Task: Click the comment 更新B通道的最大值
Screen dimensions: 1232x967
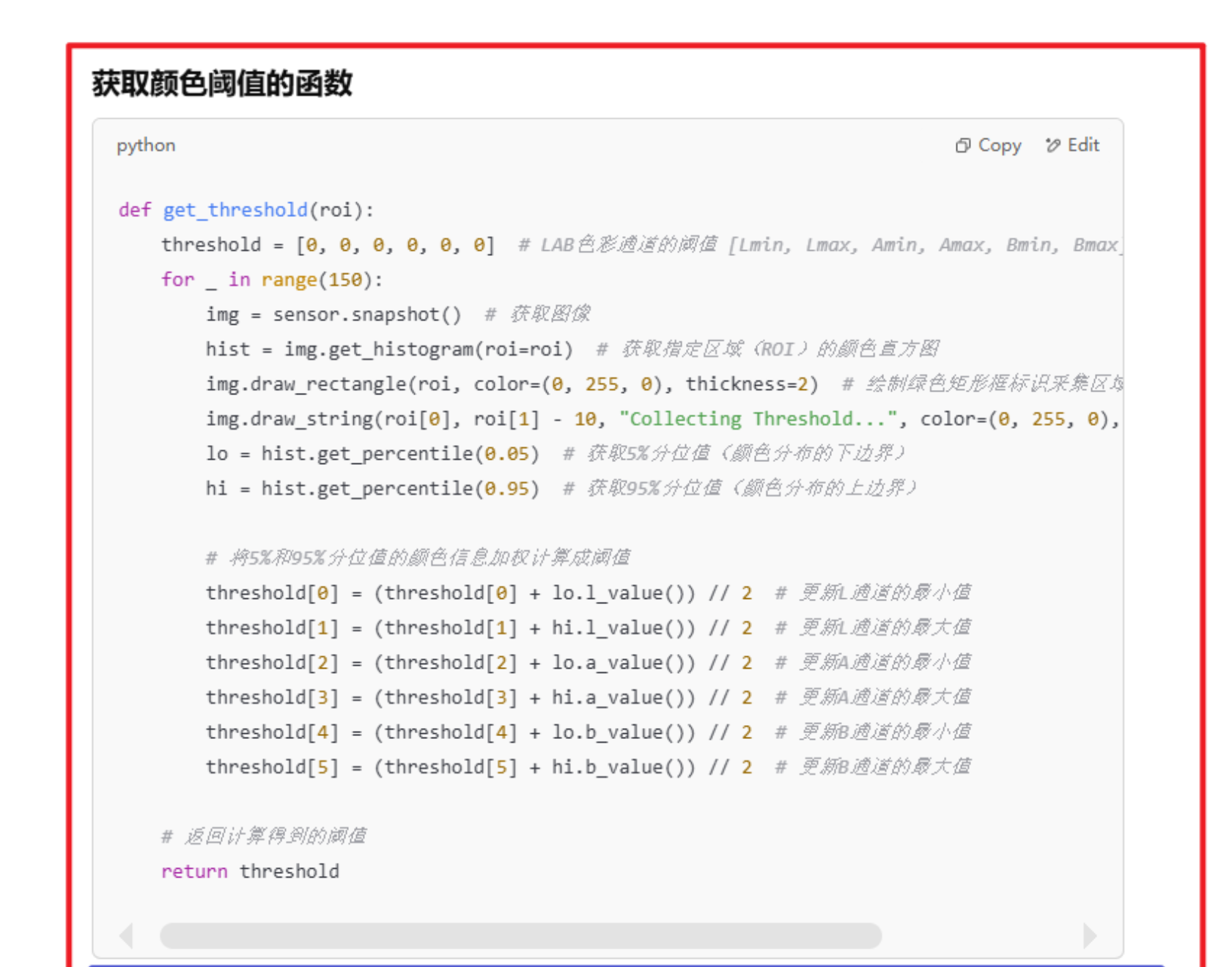Action: pos(873,768)
